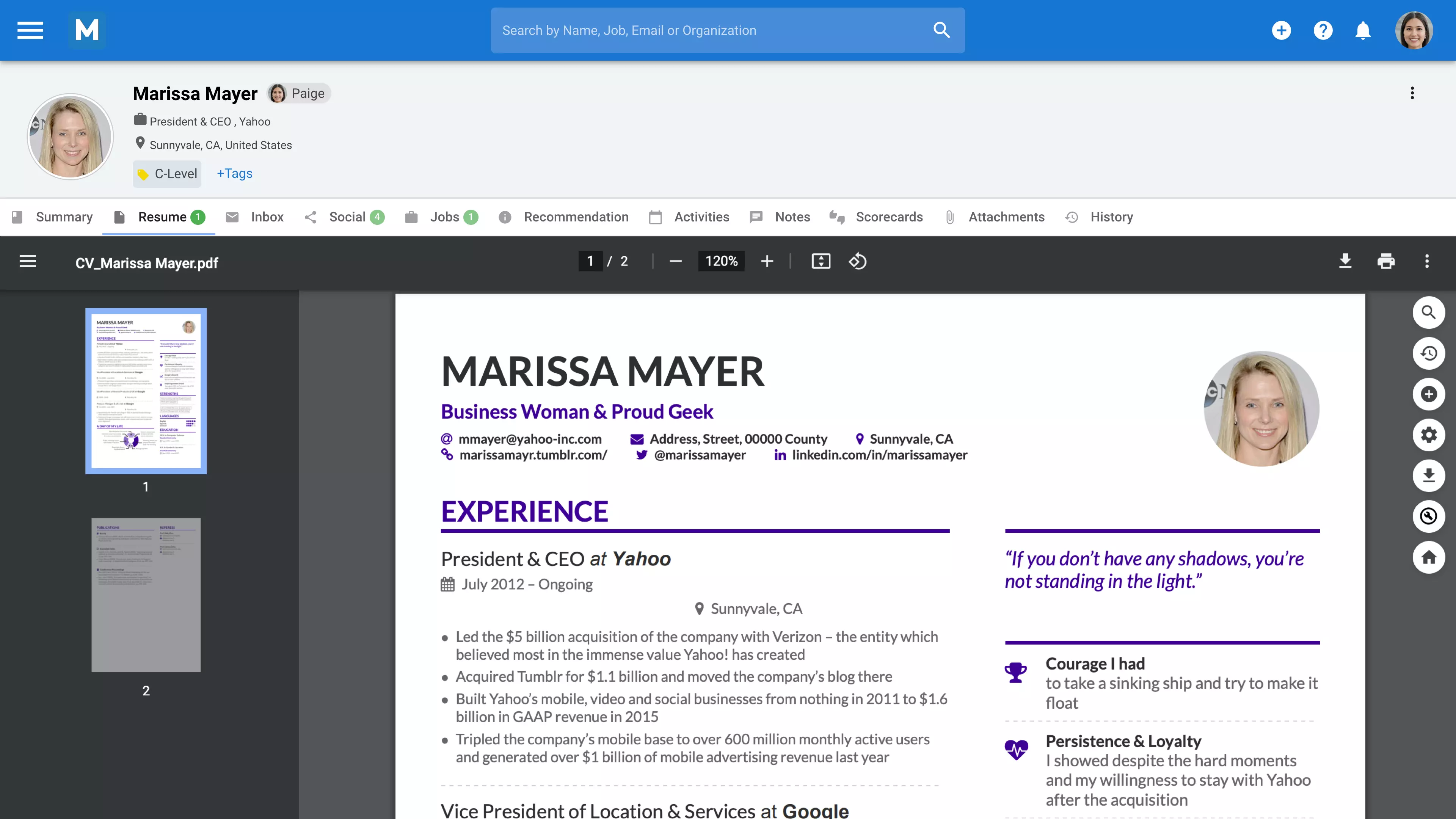This screenshot has height=819, width=1456.
Task: Add tags via the +Tags link
Action: click(235, 174)
